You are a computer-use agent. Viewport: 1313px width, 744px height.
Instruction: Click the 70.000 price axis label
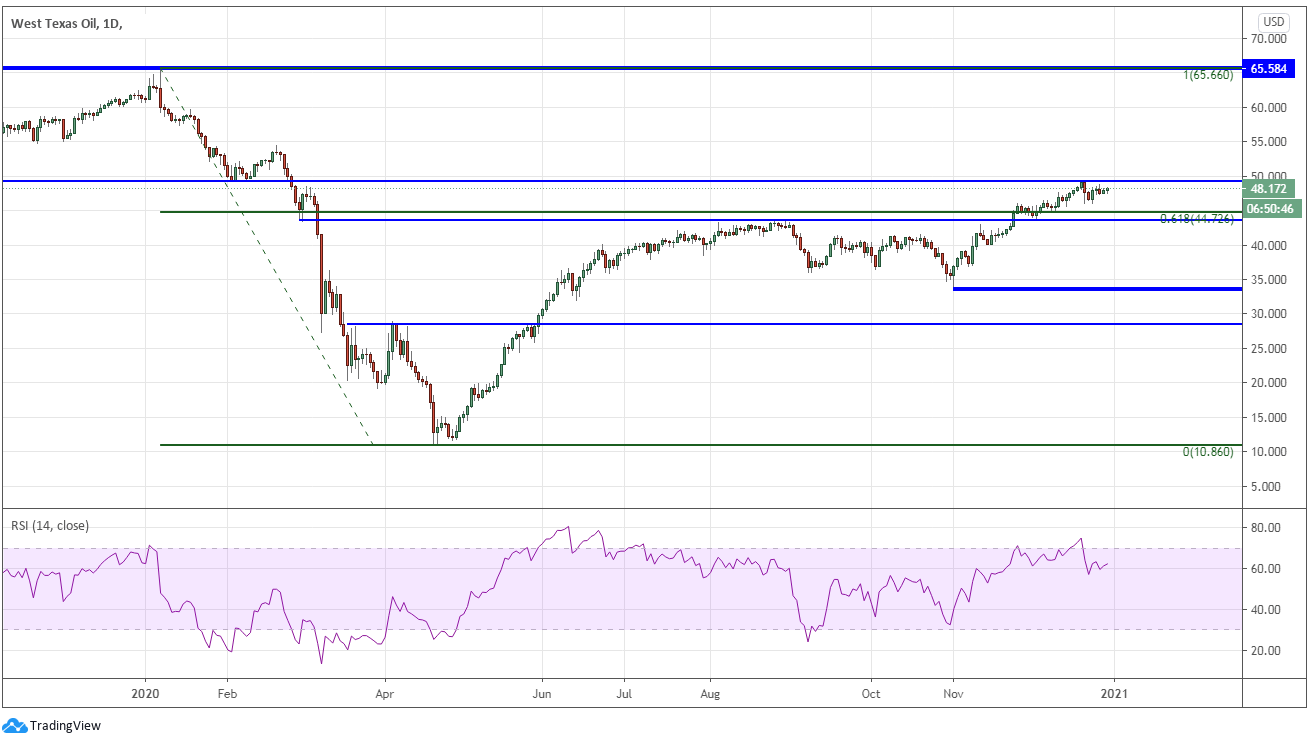1268,38
